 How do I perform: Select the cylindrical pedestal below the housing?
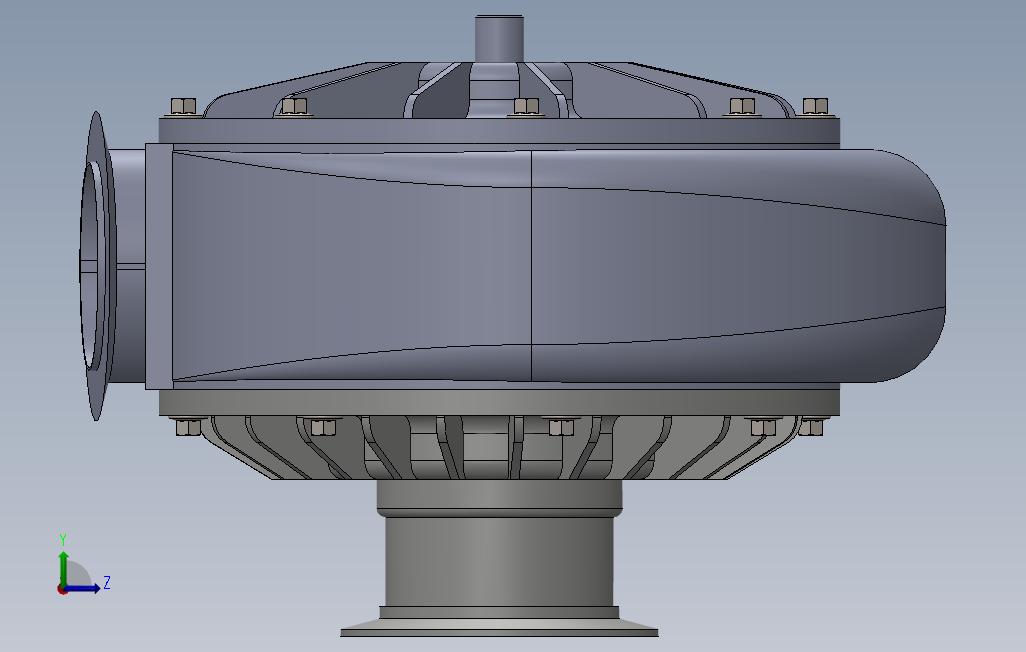click(x=499, y=560)
